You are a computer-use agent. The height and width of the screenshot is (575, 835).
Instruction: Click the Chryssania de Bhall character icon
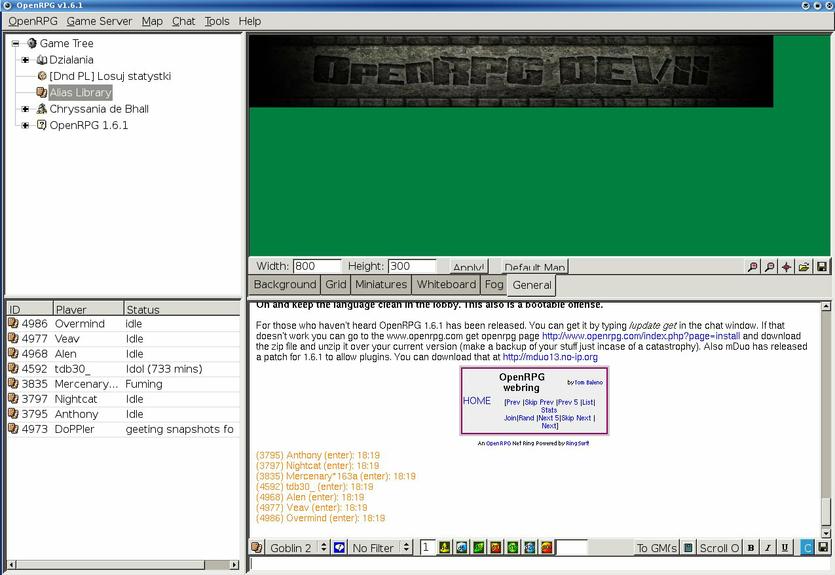(42, 109)
